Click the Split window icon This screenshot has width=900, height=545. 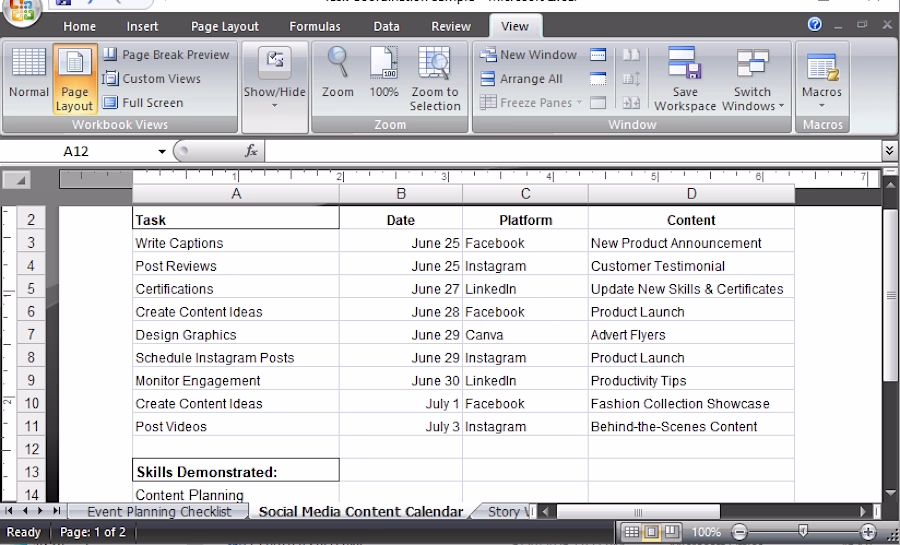[598, 54]
